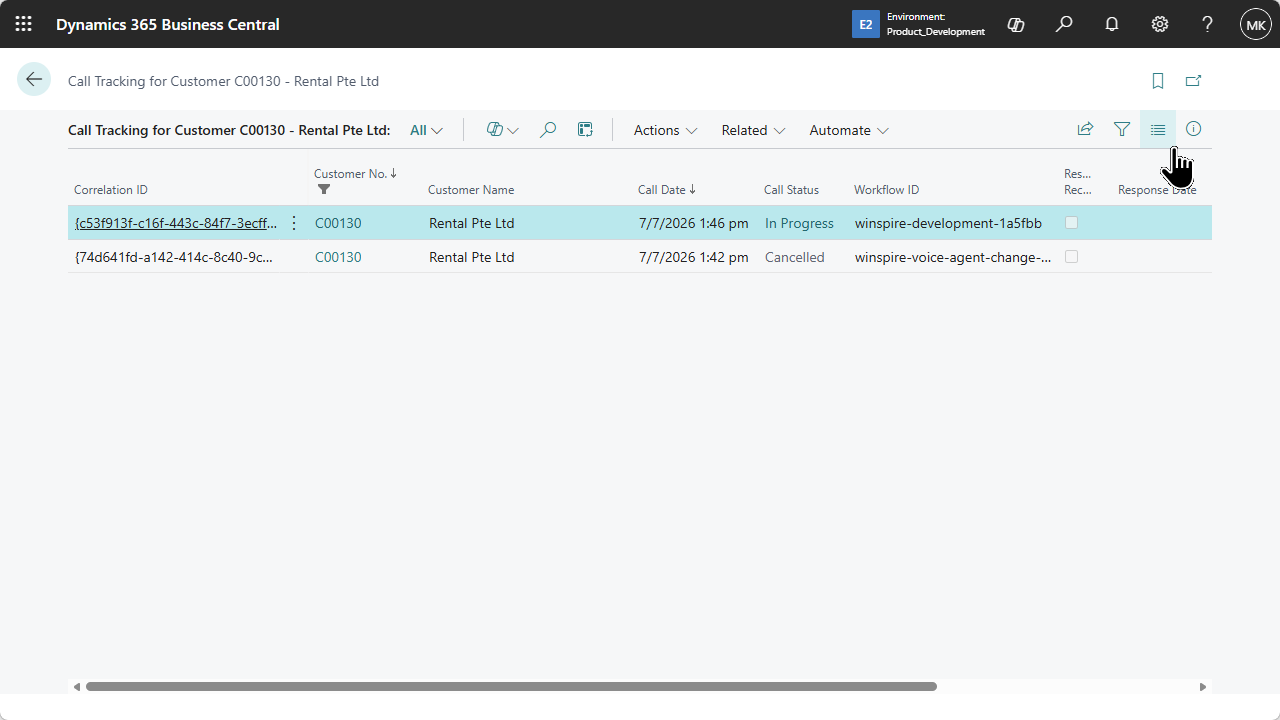Open the FactBox information icon
The width and height of the screenshot is (1280, 720).
point(1193,129)
